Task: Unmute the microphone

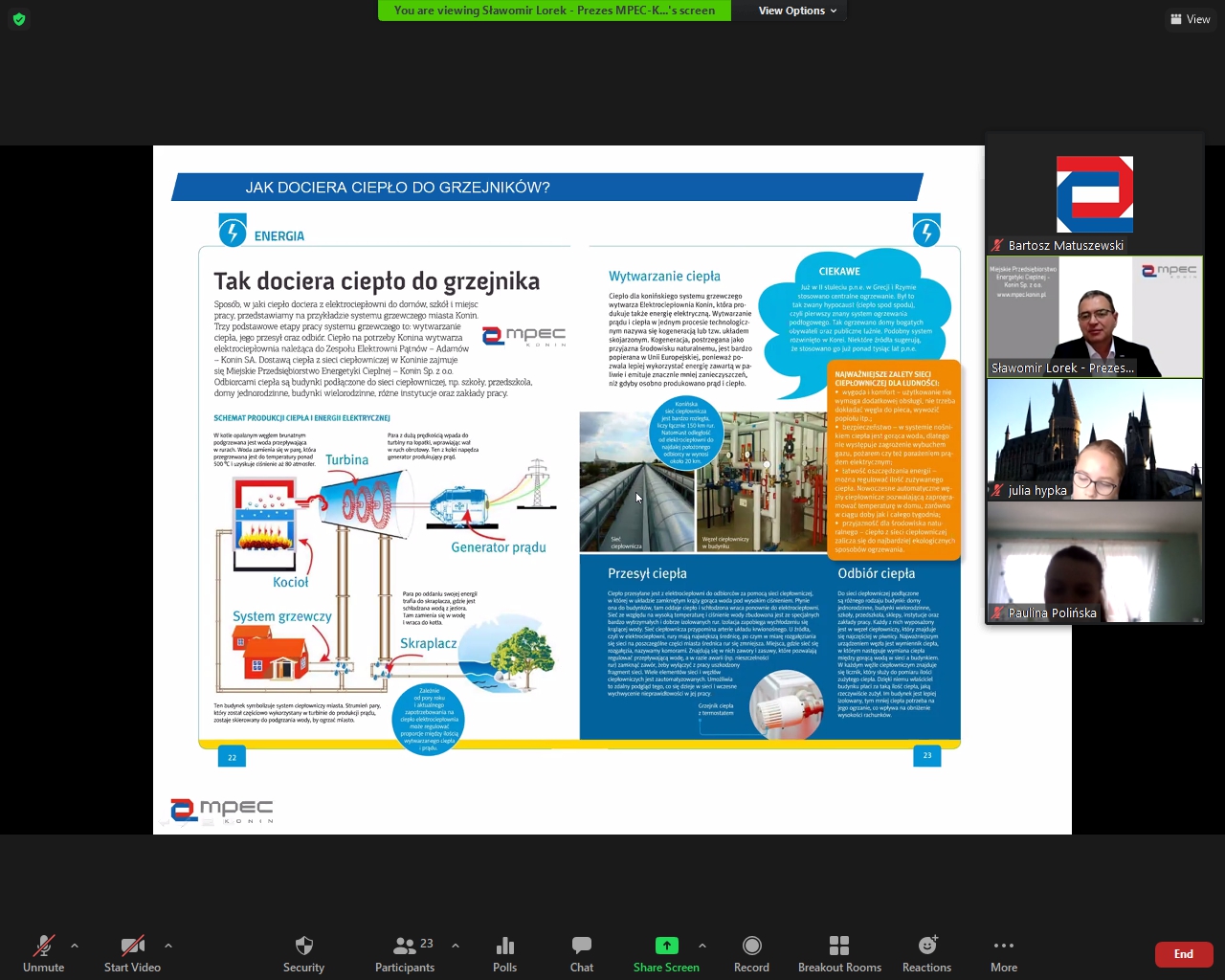Action: click(x=43, y=953)
